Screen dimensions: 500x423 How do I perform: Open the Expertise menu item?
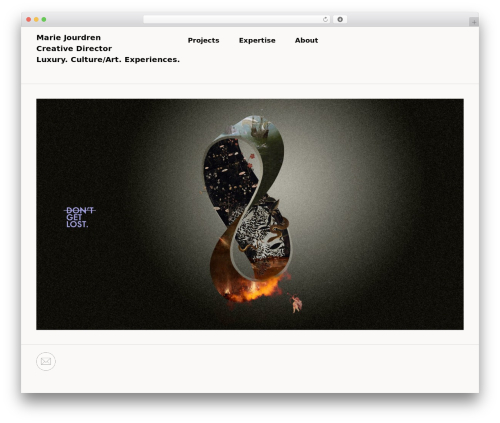click(257, 40)
